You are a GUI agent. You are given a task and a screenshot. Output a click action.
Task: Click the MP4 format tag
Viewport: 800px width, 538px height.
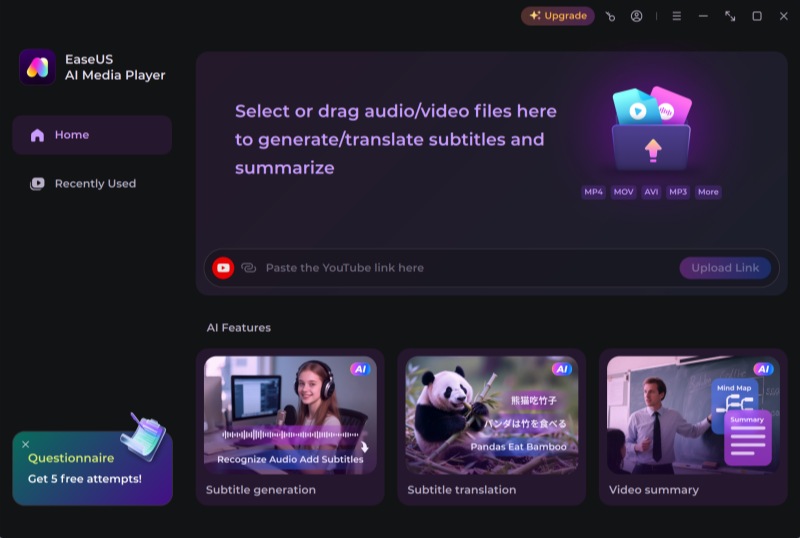tap(593, 192)
